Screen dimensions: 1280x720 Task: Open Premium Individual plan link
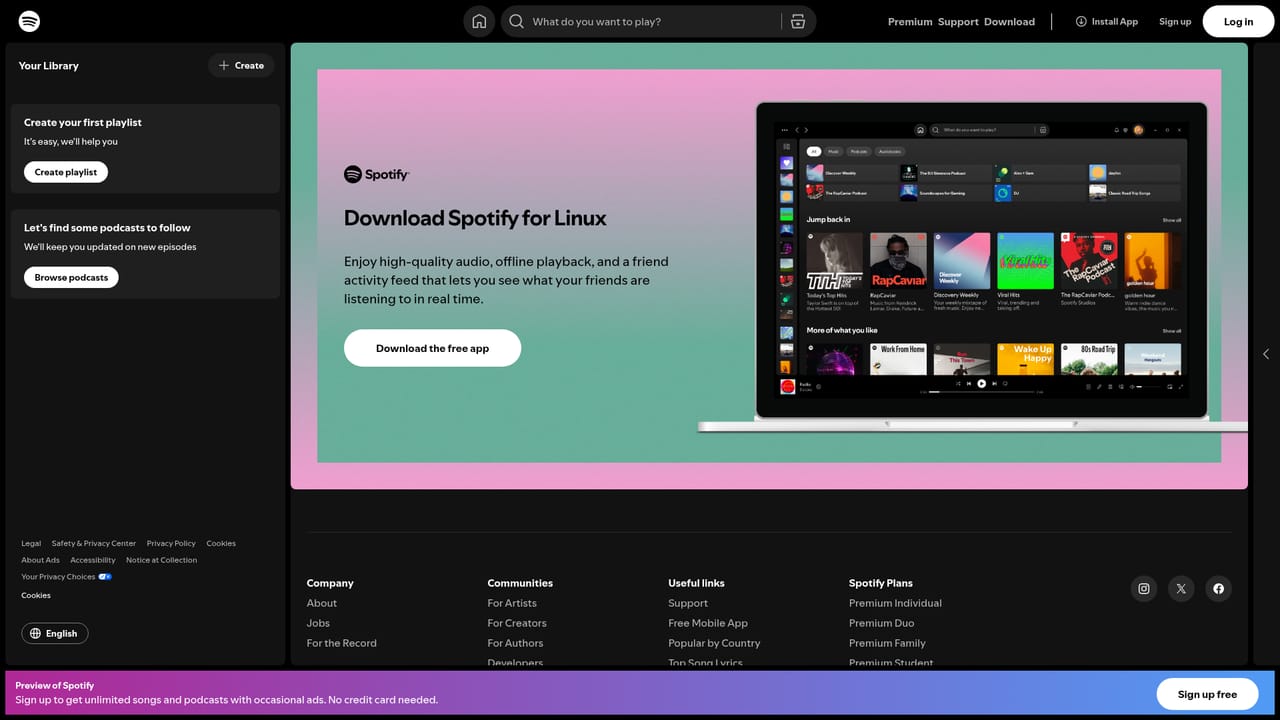(895, 603)
